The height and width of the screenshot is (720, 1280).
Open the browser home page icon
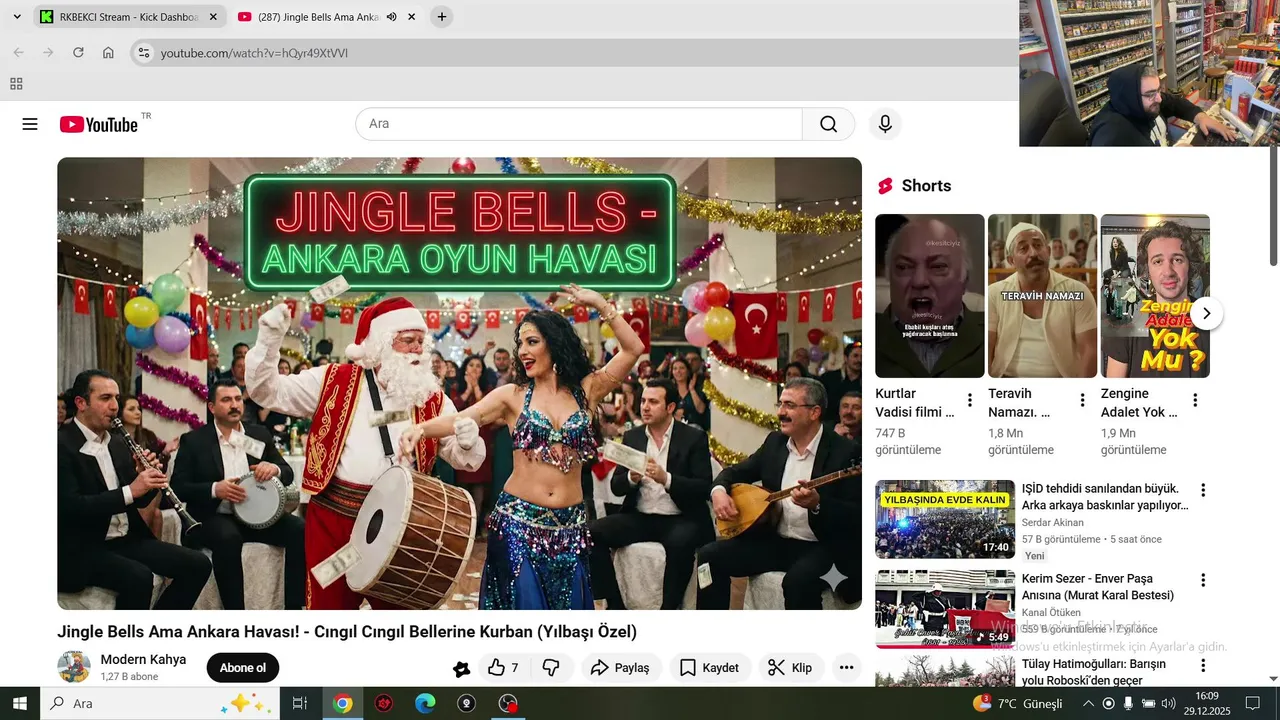coord(108,53)
